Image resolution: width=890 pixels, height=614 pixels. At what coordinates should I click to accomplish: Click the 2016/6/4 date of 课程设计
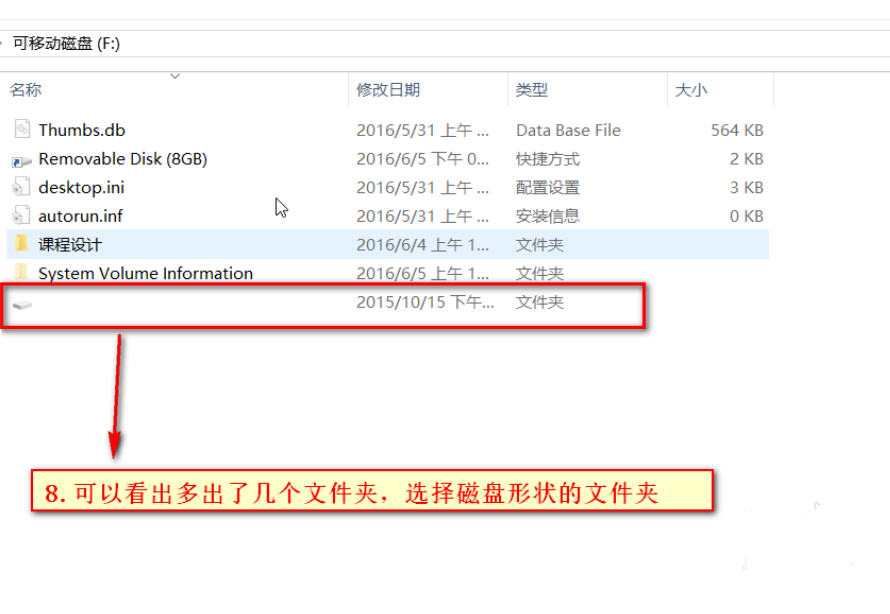422,245
